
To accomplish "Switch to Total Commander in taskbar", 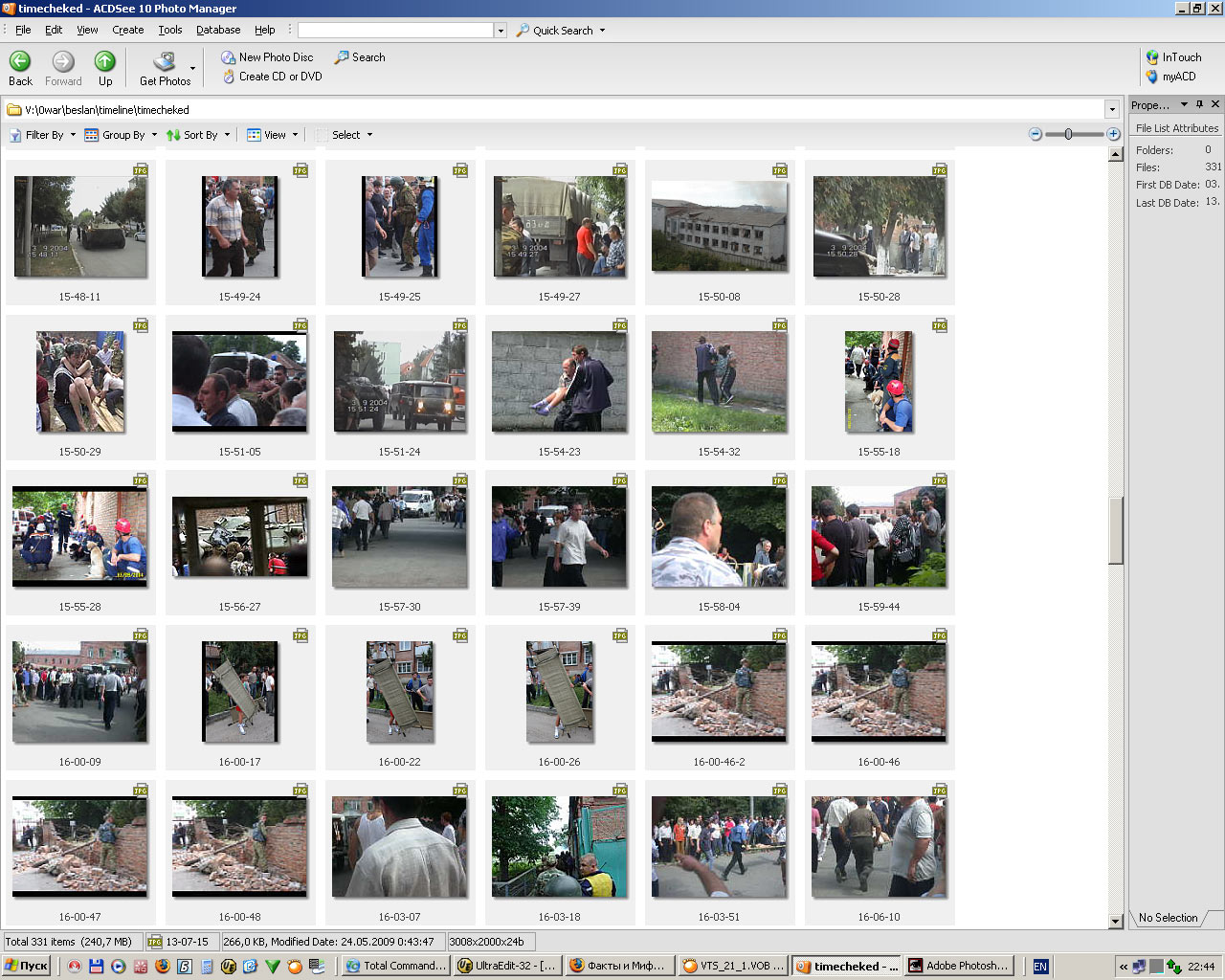I will tap(395, 966).
